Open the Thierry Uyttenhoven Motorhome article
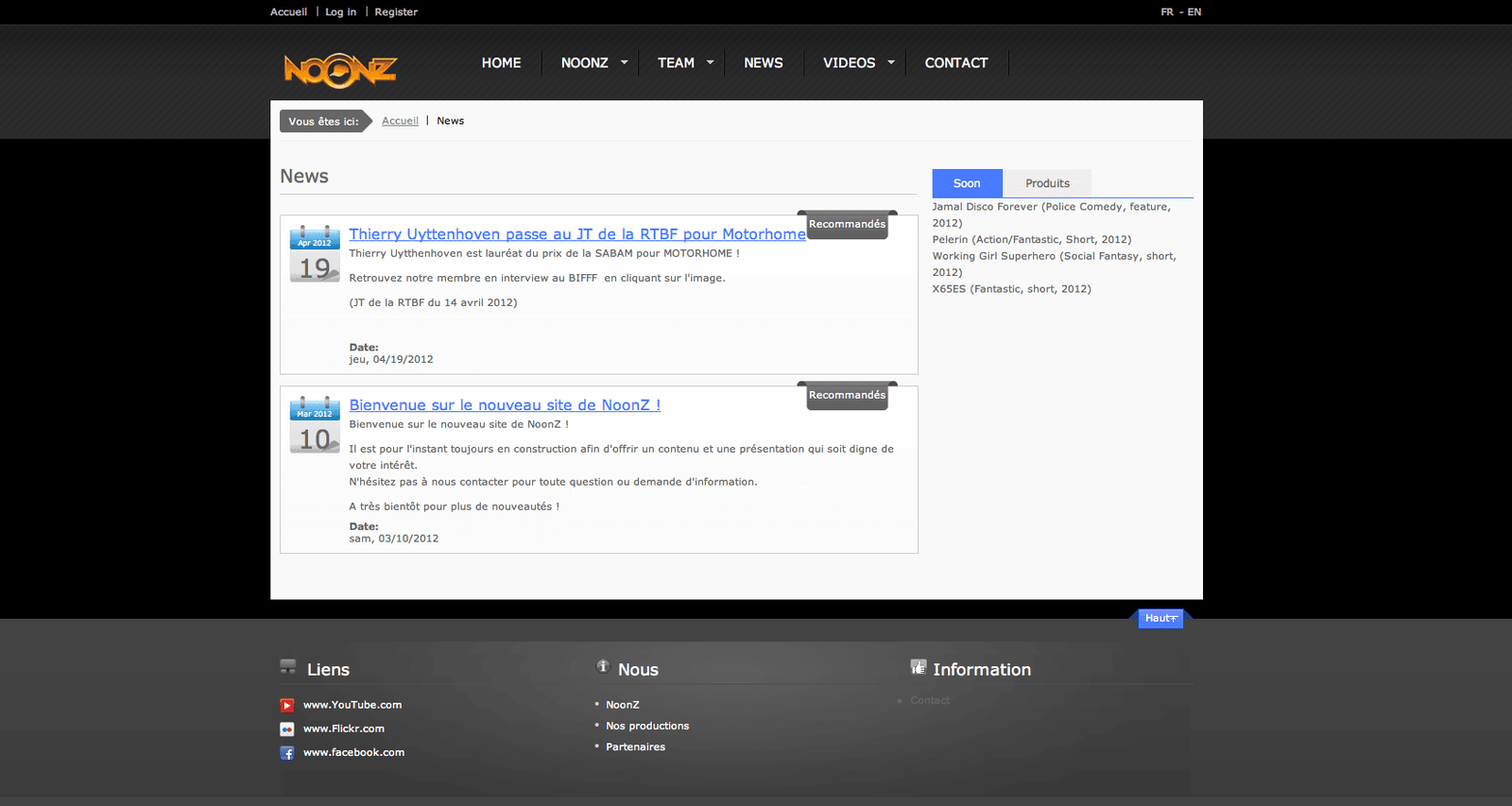1512x806 pixels. tap(576, 234)
